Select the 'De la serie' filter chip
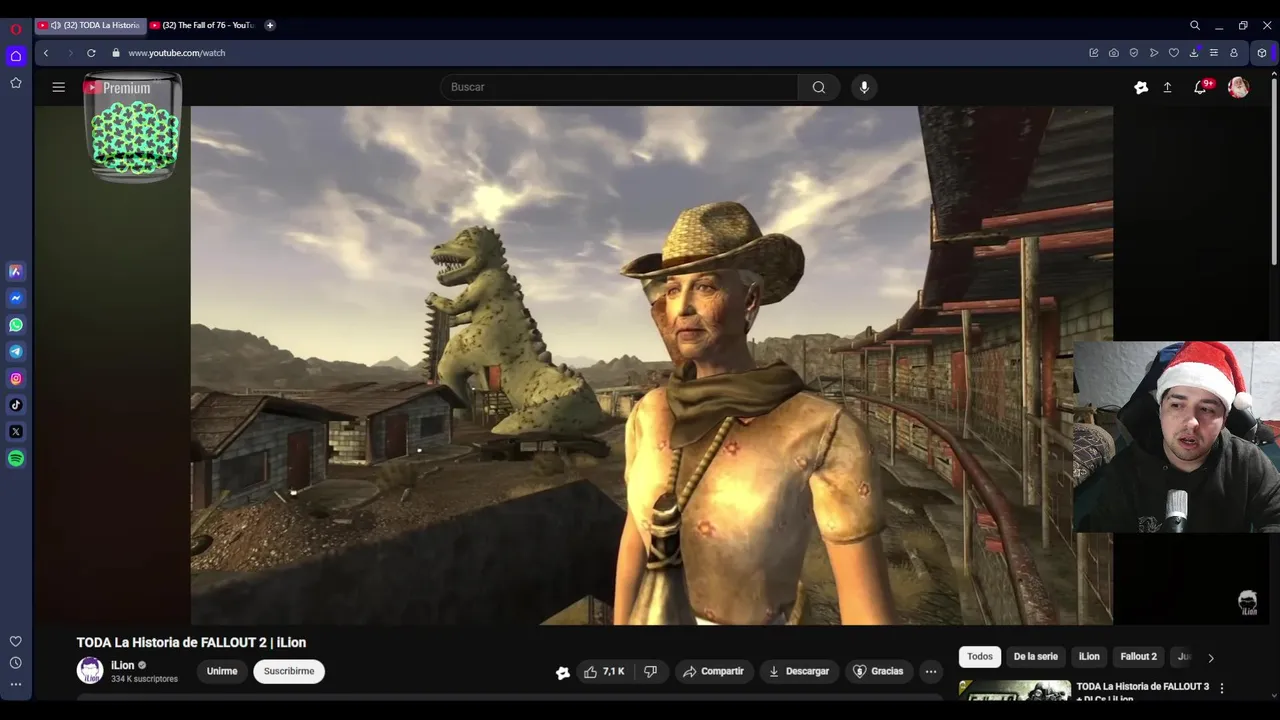 click(1035, 657)
